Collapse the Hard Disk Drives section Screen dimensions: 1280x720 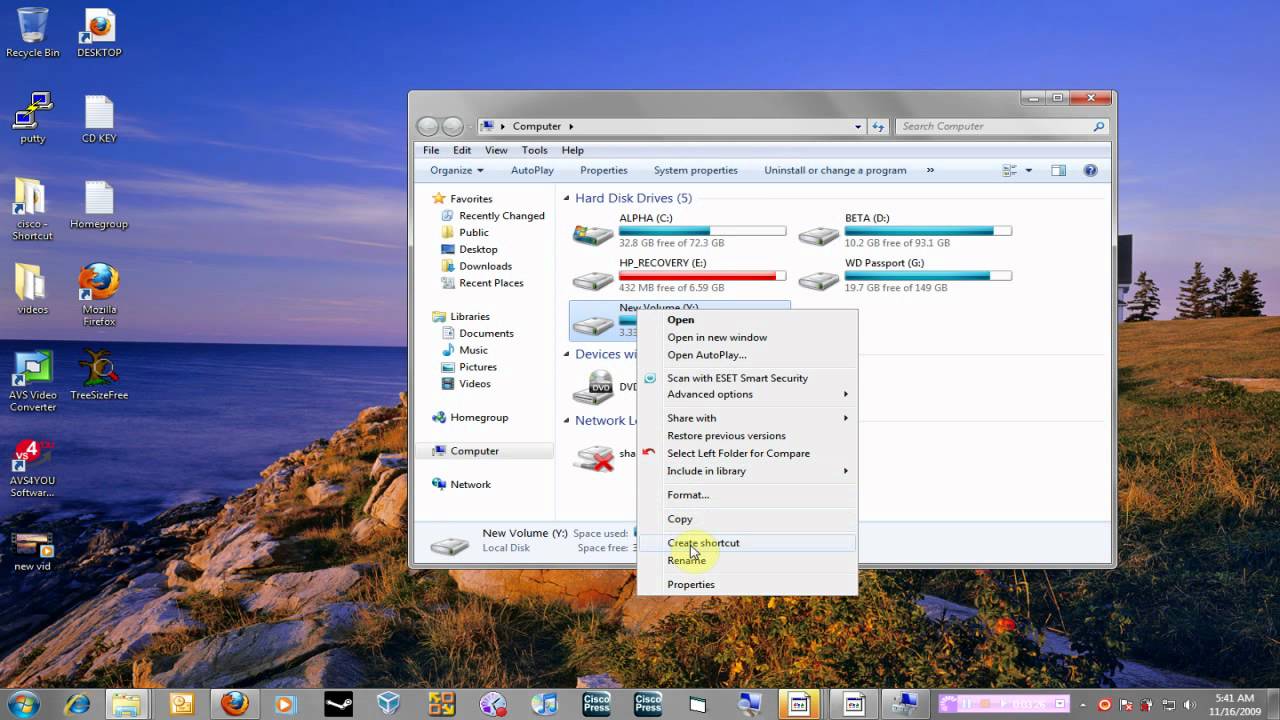point(566,198)
